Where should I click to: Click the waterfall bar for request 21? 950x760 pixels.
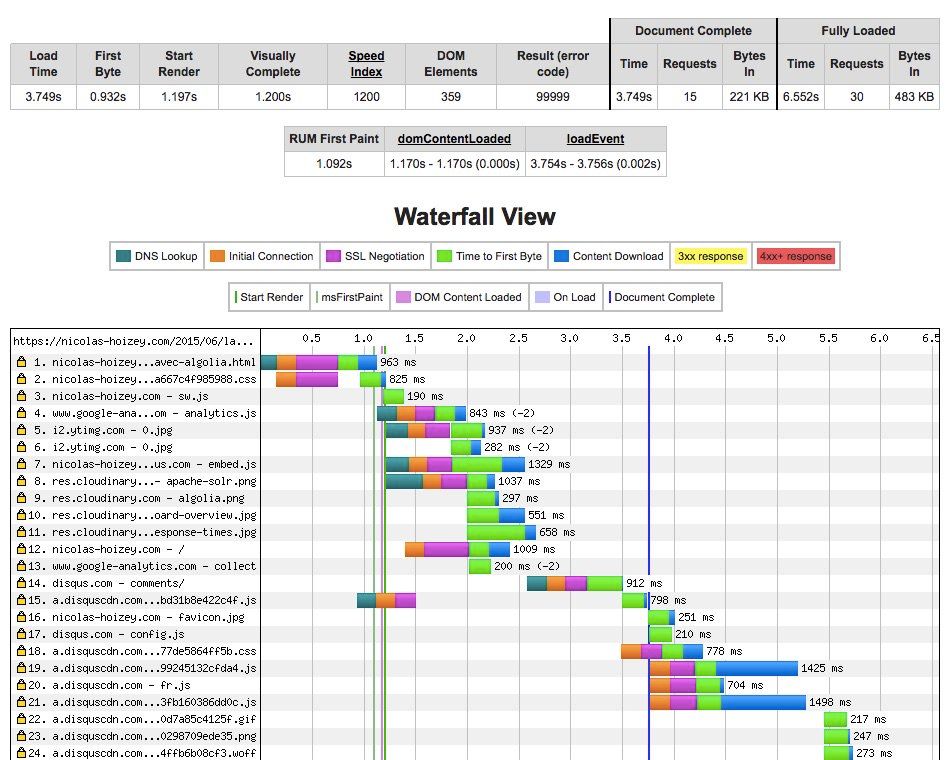point(727,702)
